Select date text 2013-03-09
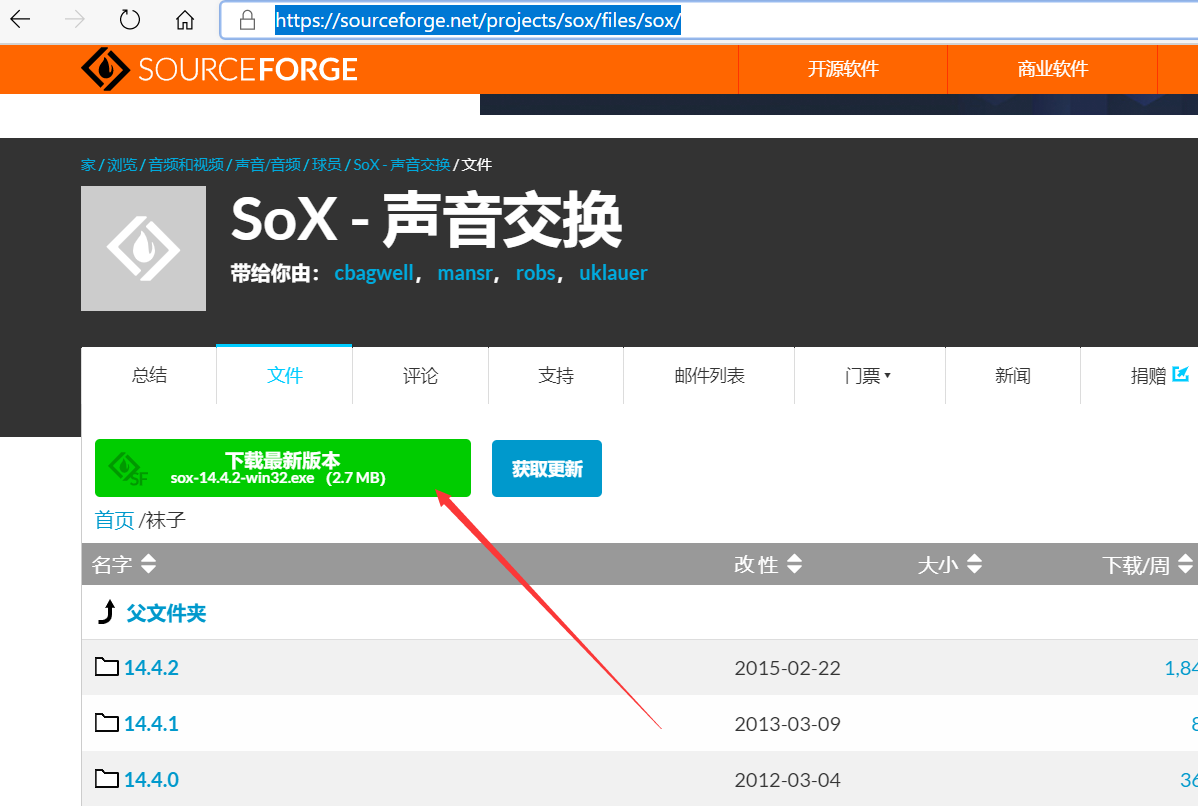The image size is (1198, 806). (x=787, y=723)
